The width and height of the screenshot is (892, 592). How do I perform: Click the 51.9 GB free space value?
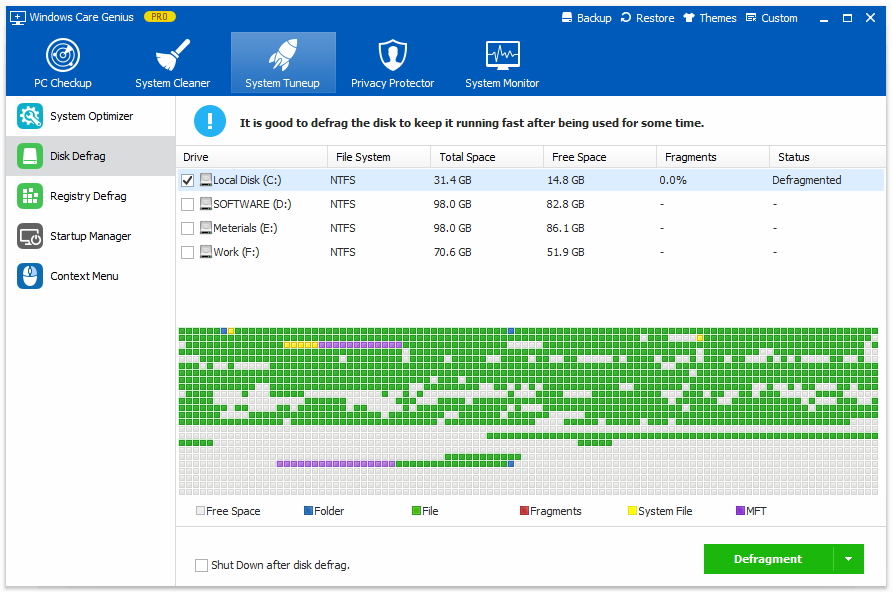[x=565, y=252]
